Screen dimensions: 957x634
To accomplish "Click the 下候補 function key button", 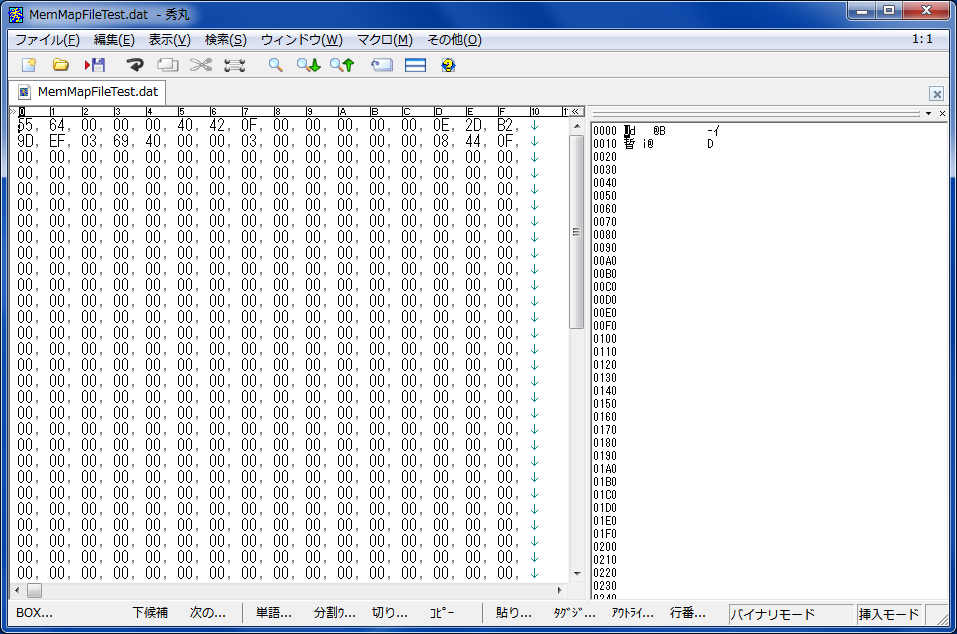I will pos(150,613).
